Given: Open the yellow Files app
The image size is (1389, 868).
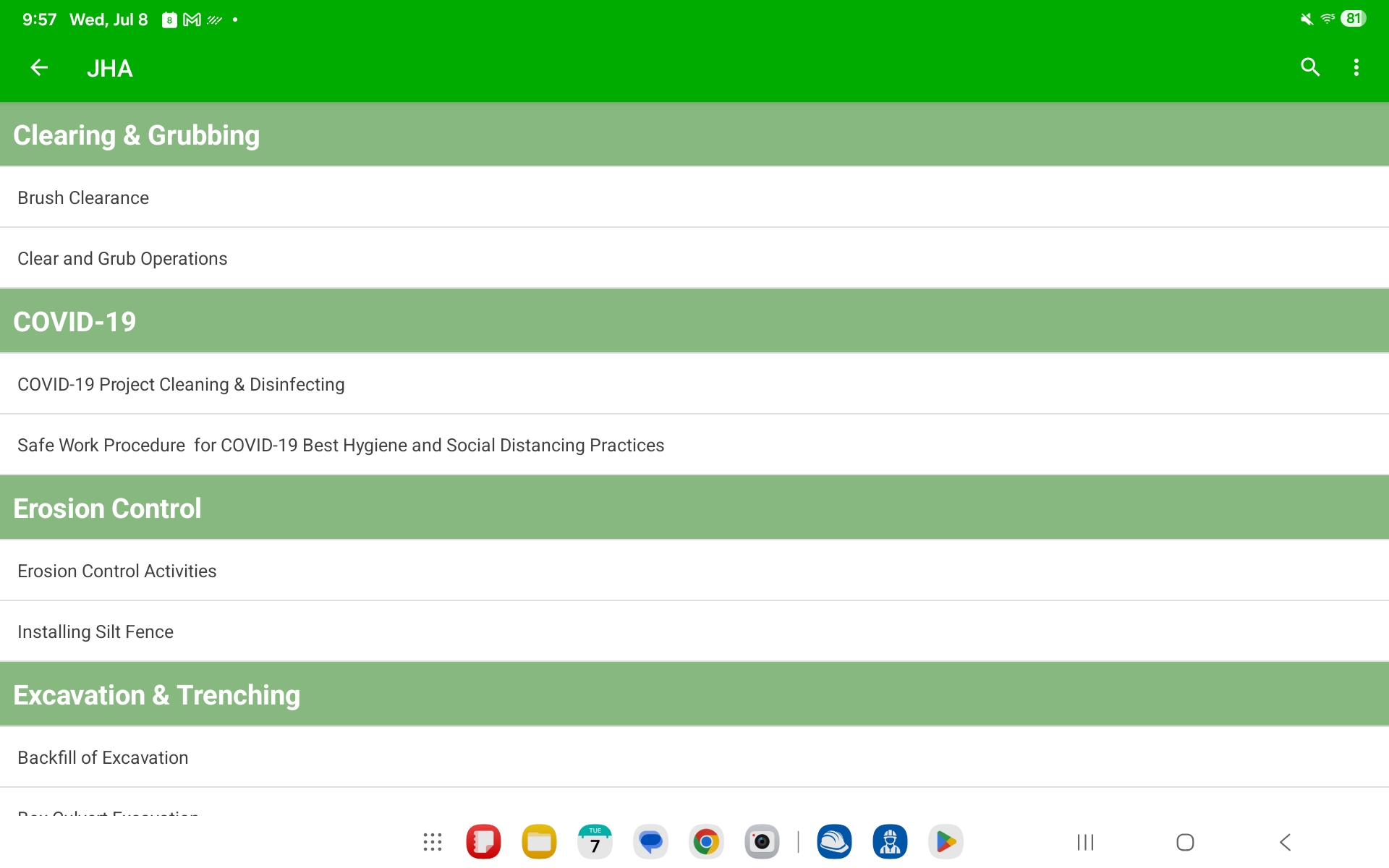Looking at the screenshot, I should coord(539,842).
